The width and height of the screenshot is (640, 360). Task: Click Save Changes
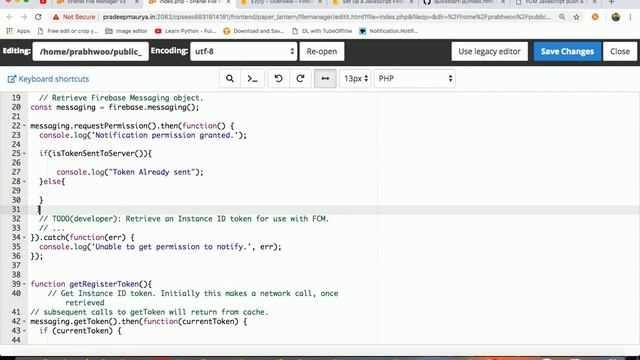567,51
